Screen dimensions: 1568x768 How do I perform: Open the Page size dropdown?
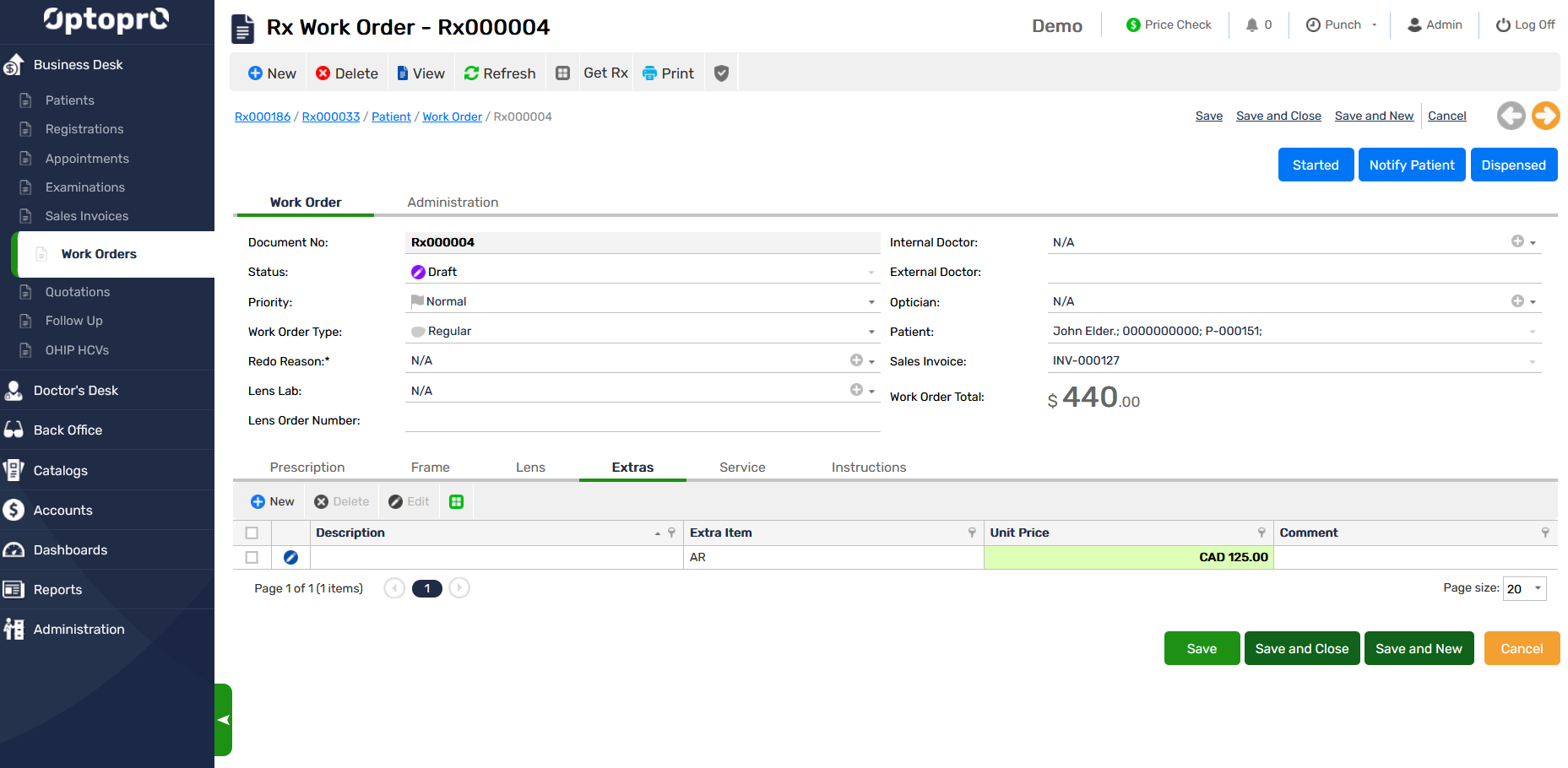coord(1537,589)
